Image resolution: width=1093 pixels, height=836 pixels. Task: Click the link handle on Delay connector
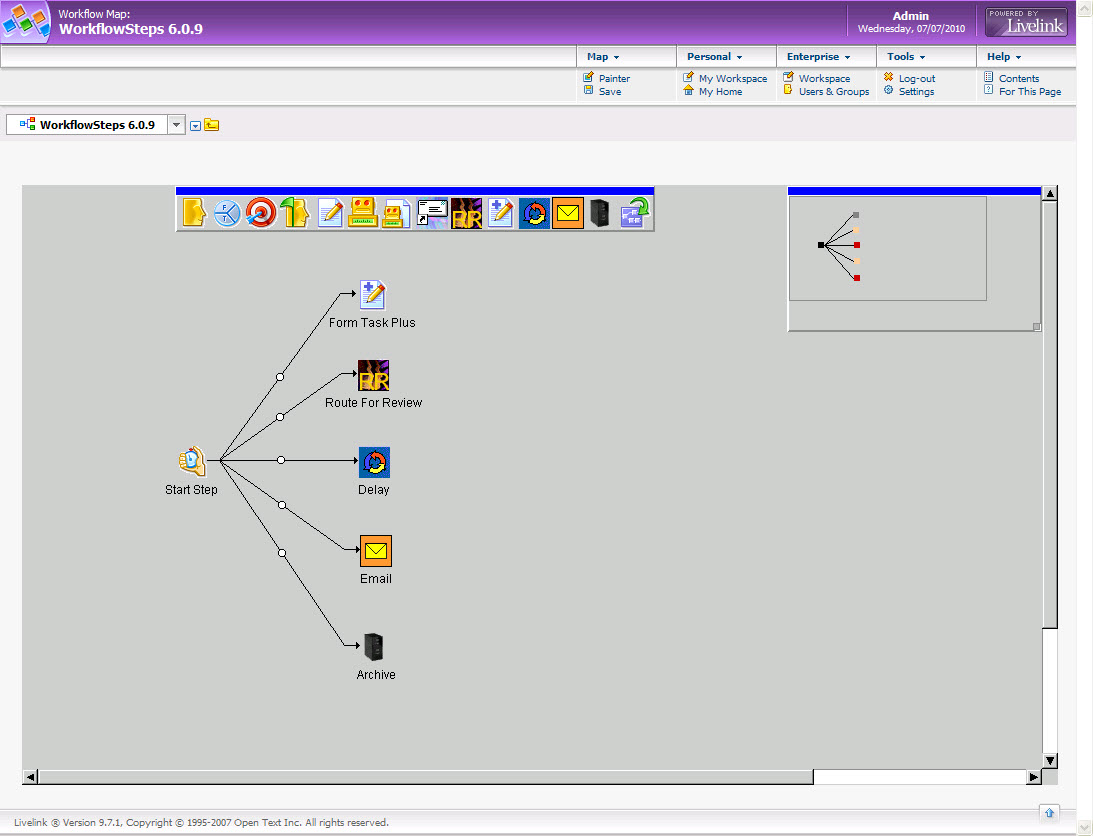tap(281, 460)
